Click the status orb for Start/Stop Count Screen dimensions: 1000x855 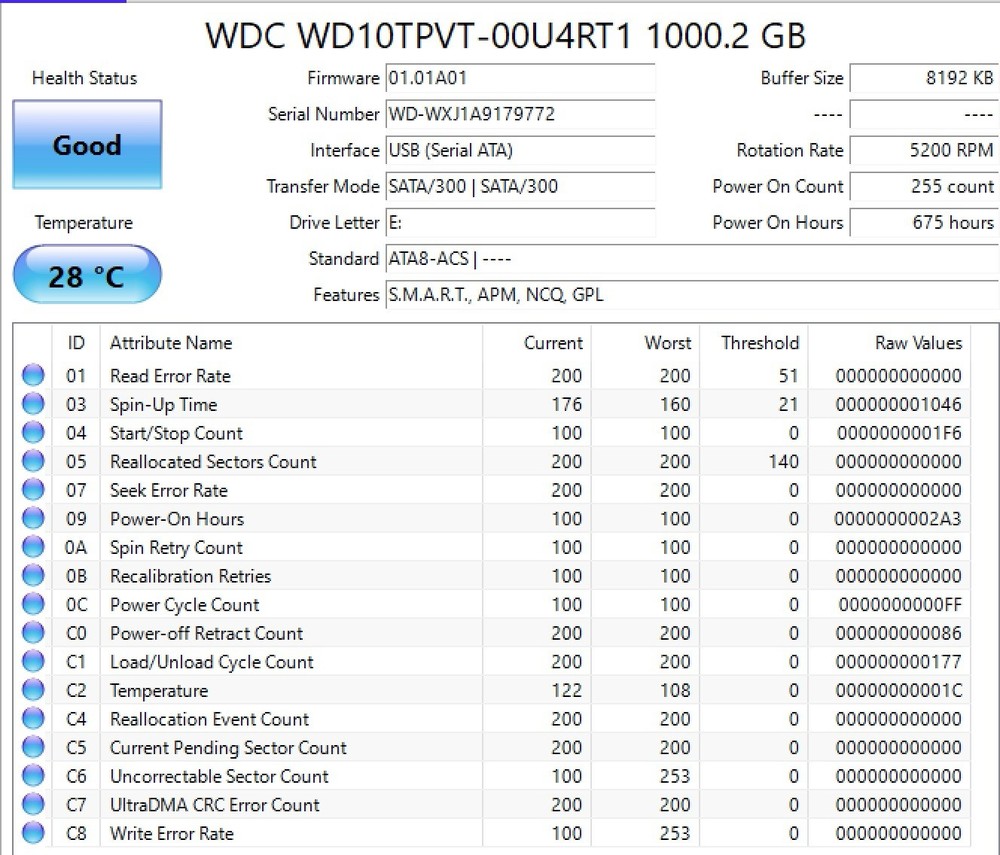pyautogui.click(x=33, y=432)
